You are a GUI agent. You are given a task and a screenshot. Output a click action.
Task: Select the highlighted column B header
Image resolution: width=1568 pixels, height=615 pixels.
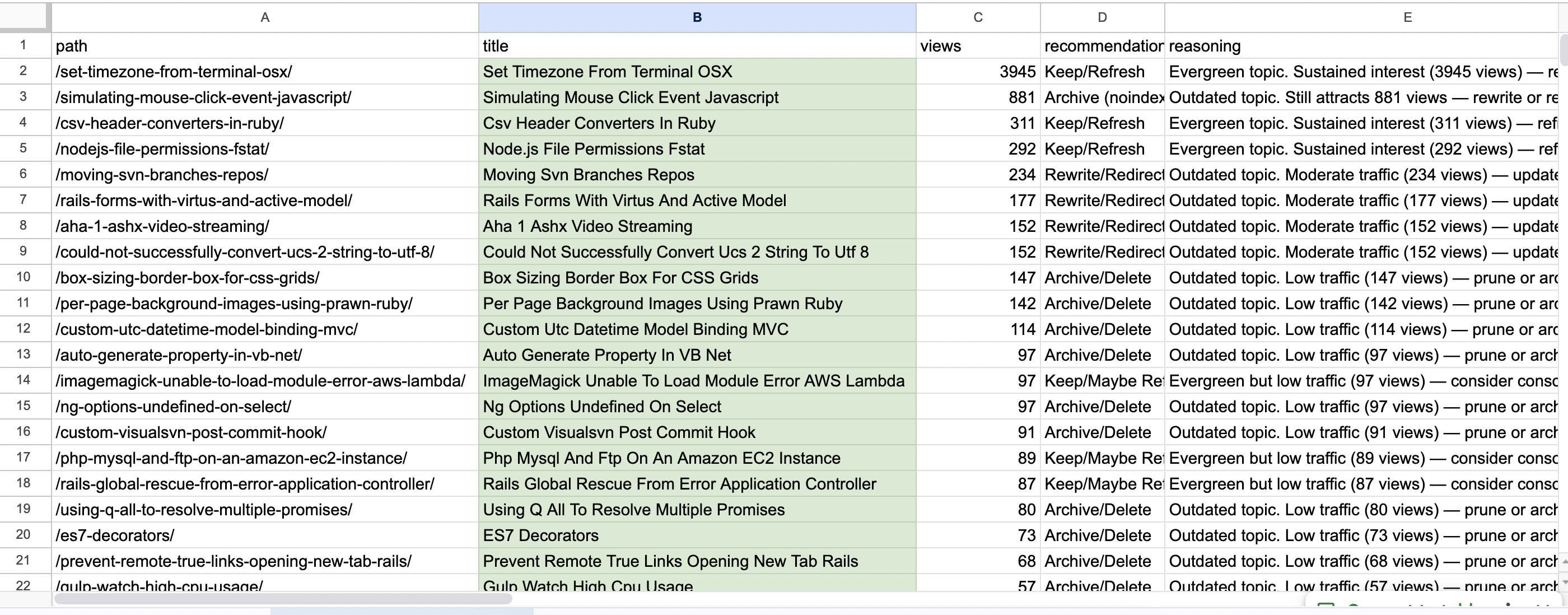697,17
